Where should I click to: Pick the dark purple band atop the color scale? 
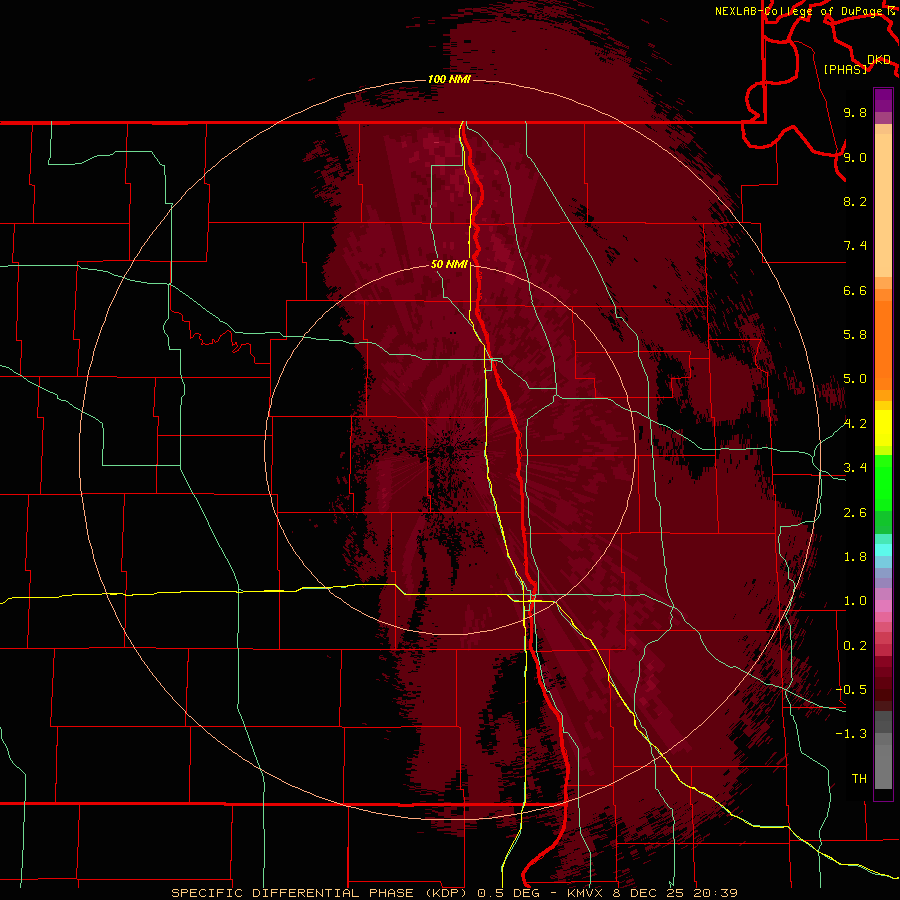pos(883,100)
